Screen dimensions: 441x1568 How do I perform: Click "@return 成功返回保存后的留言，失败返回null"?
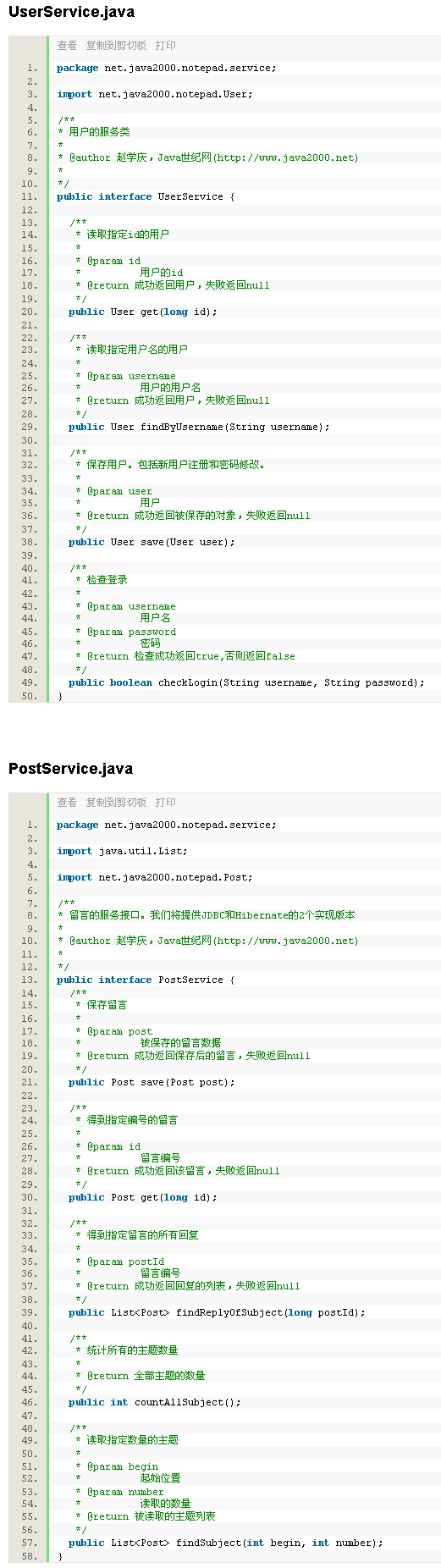193,1056
